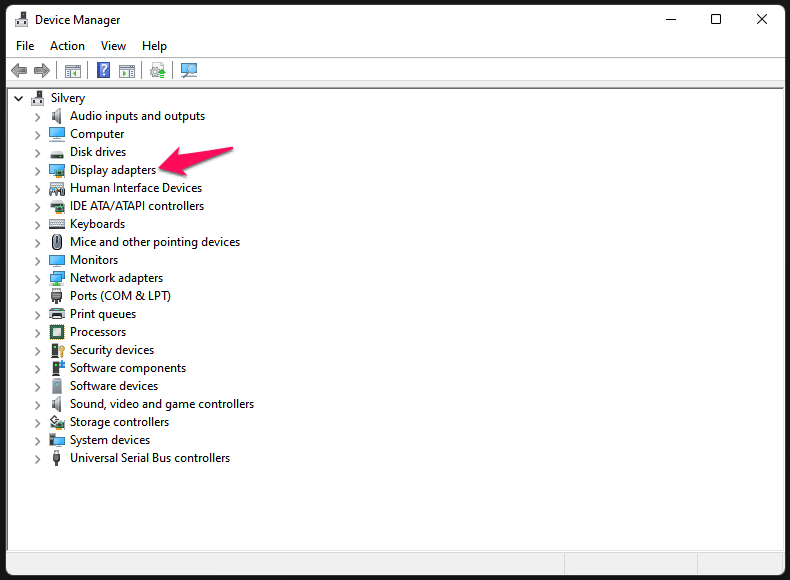The image size is (790, 580).
Task: Select the Software devices label
Action: click(x=114, y=385)
